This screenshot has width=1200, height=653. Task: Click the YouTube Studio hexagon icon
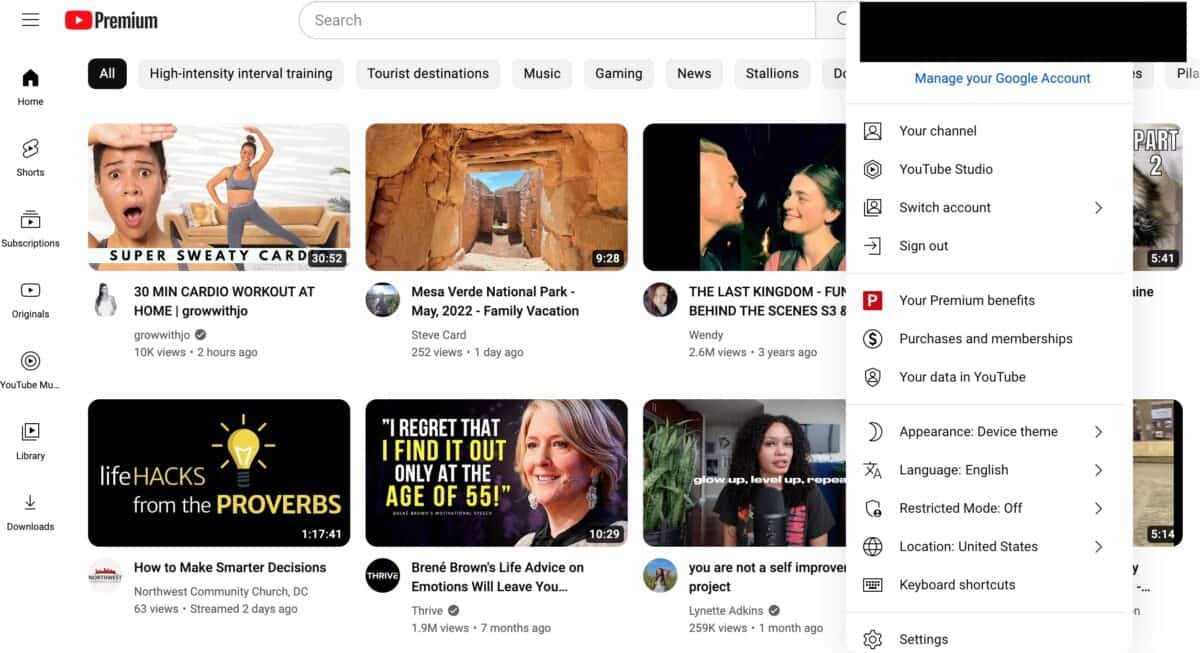tap(873, 169)
